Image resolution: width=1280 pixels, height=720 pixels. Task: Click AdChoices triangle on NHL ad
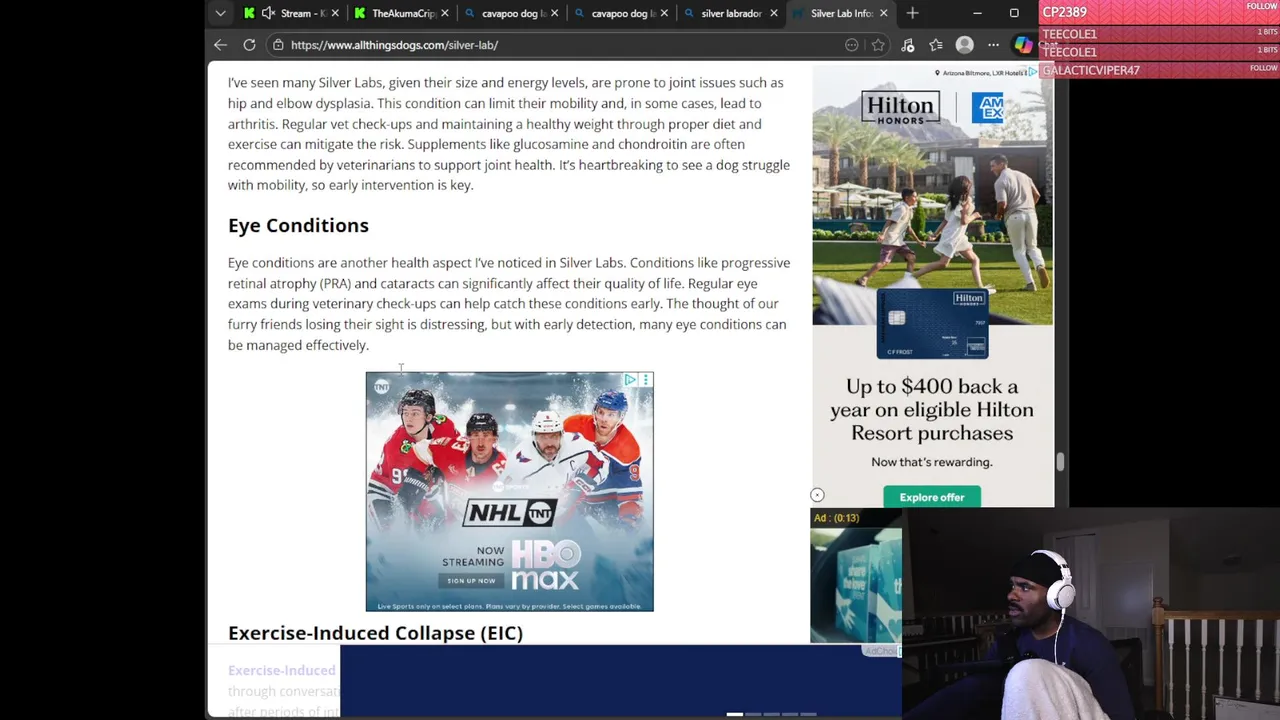tap(630, 380)
